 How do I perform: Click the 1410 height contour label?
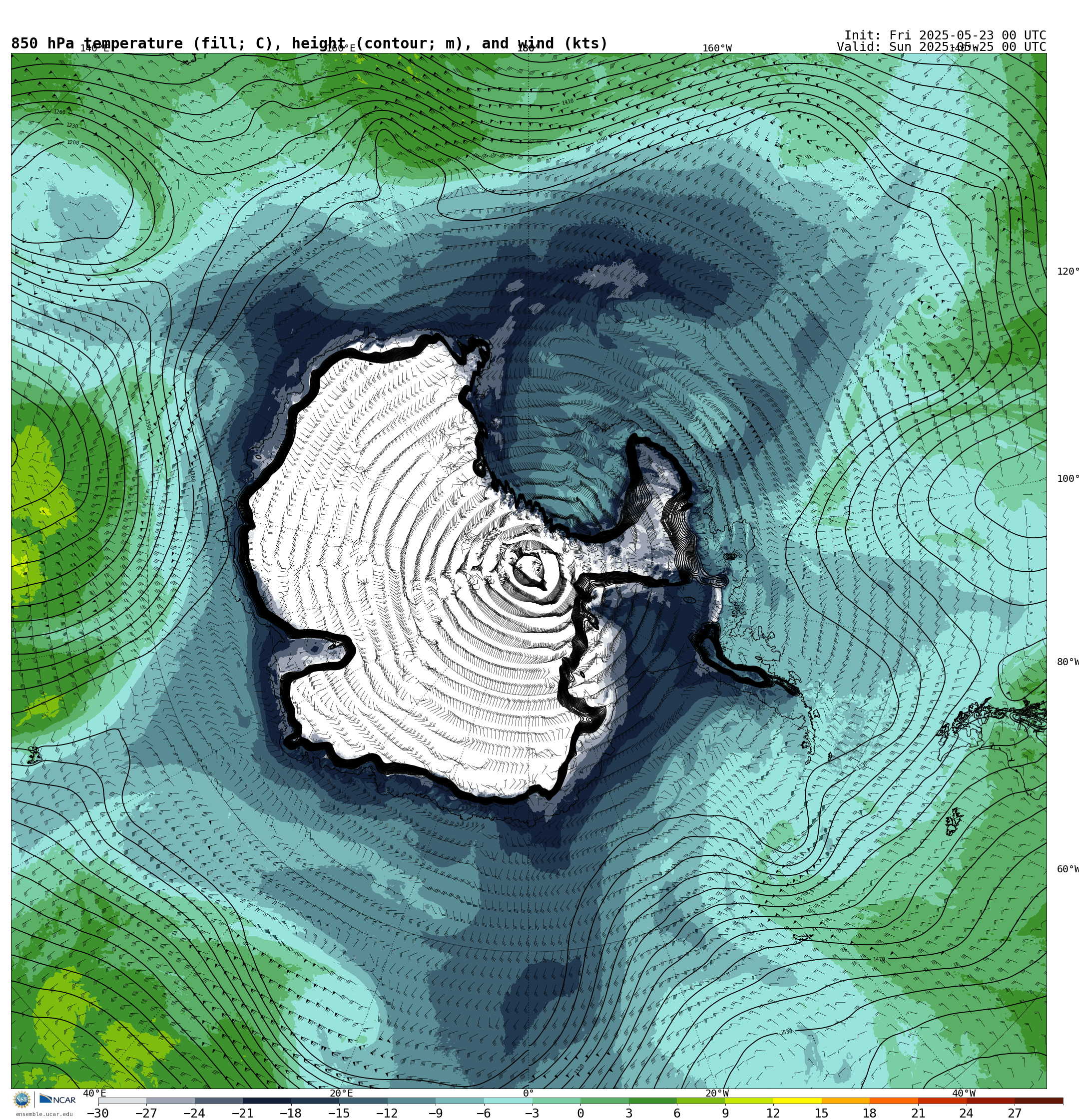click(567, 102)
